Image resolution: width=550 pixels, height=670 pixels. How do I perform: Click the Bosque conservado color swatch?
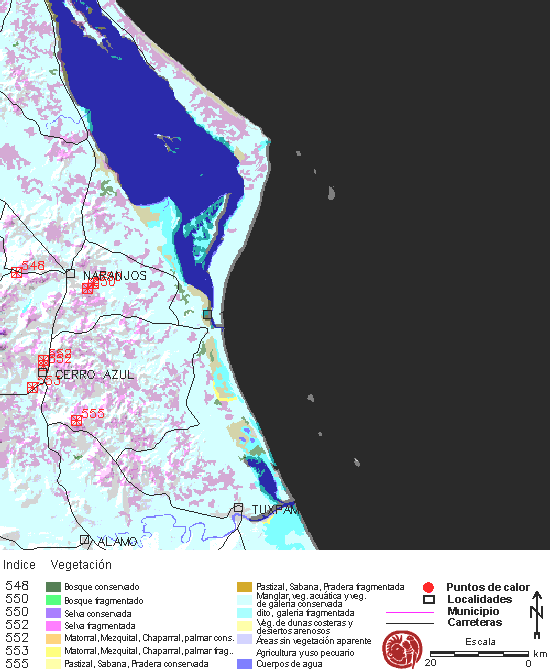[x=53, y=587]
